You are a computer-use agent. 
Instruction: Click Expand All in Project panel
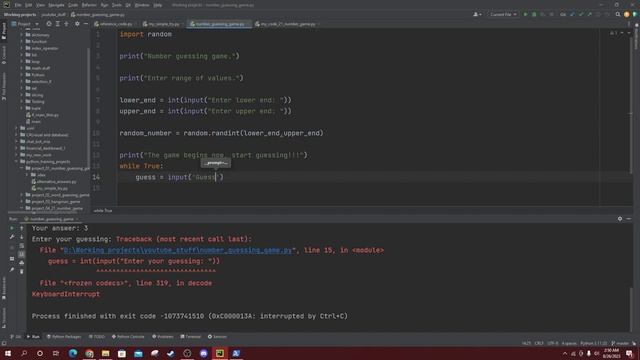point(58,24)
